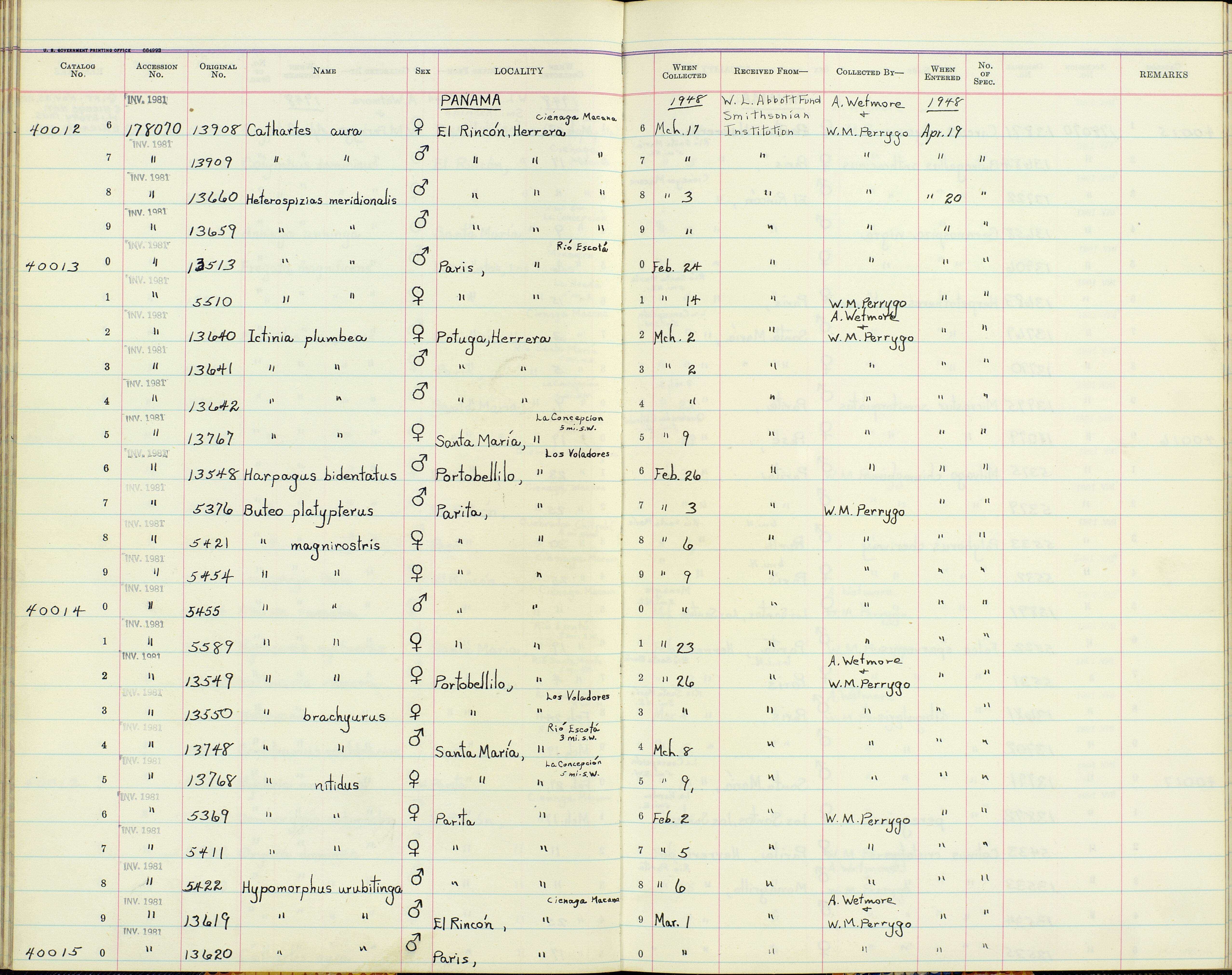Viewport: 1232px width, 975px height.
Task: Click the 'Catalog No.' column header
Action: click(x=78, y=70)
